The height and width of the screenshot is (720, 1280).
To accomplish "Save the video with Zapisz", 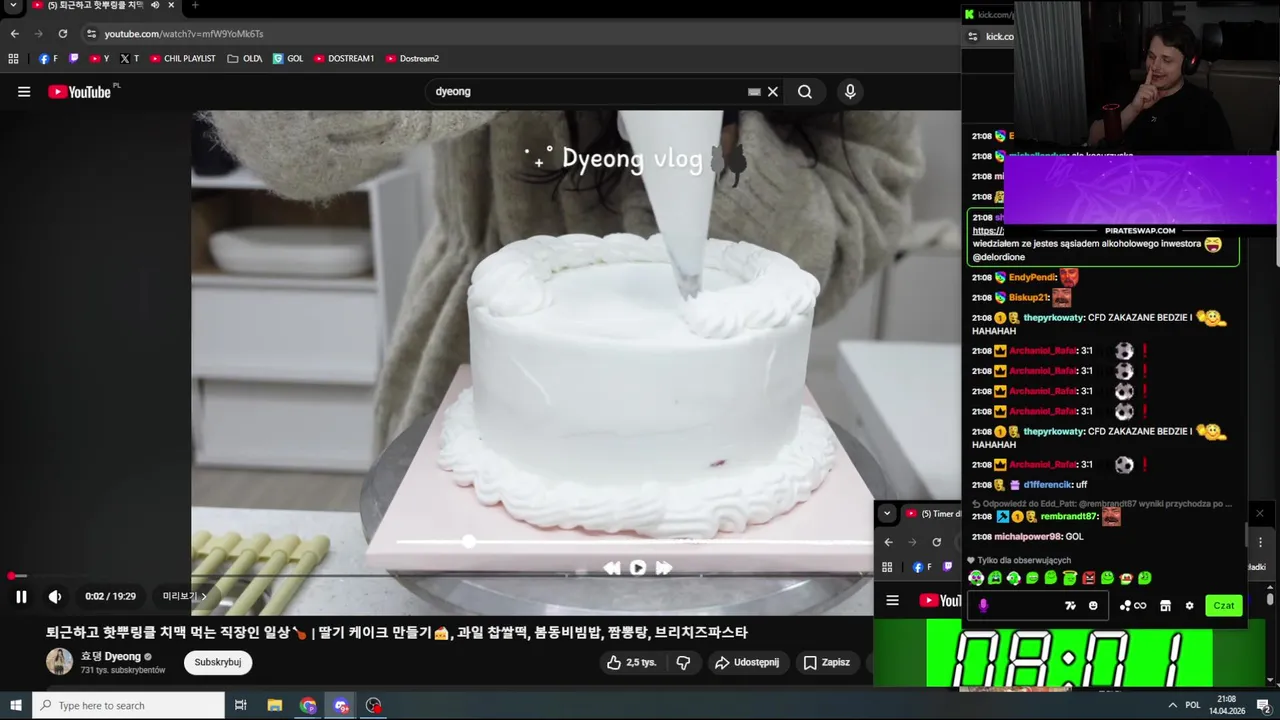I will pos(827,662).
